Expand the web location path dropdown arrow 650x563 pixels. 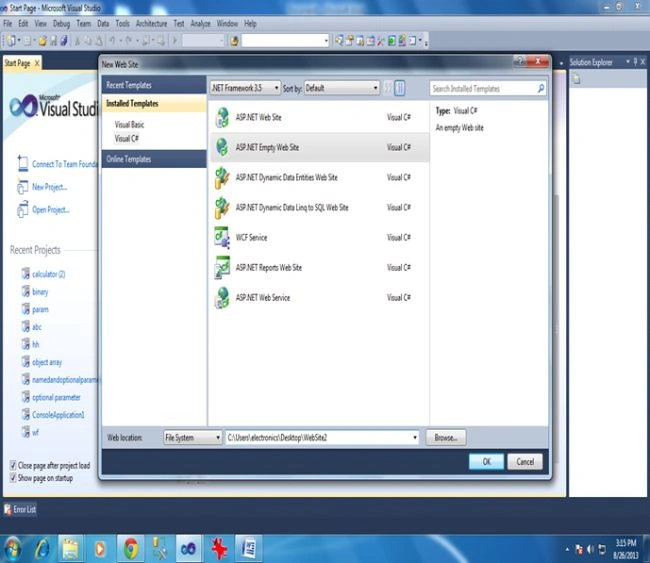(415, 437)
